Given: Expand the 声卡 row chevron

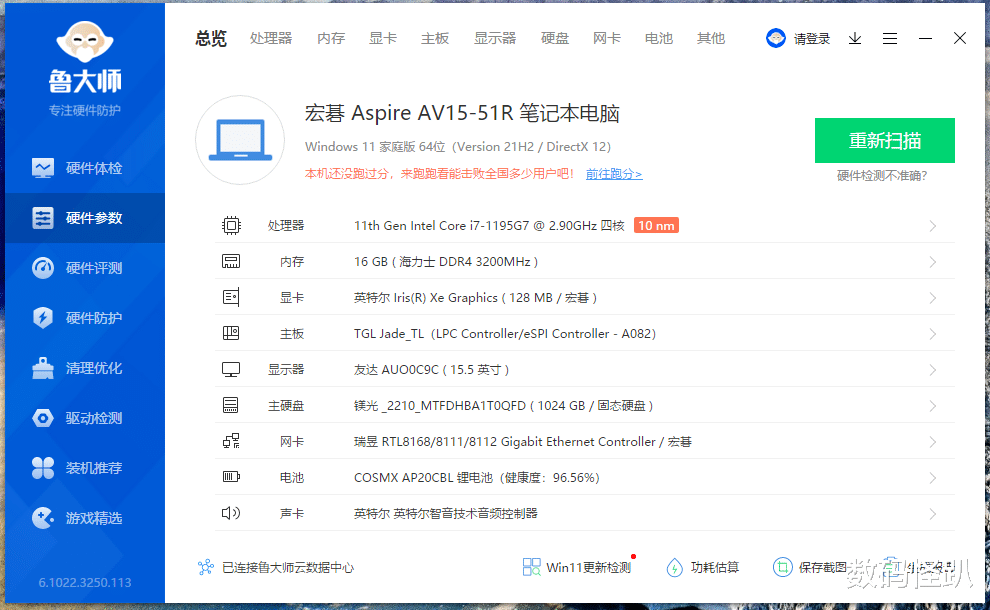Looking at the screenshot, I should (933, 514).
